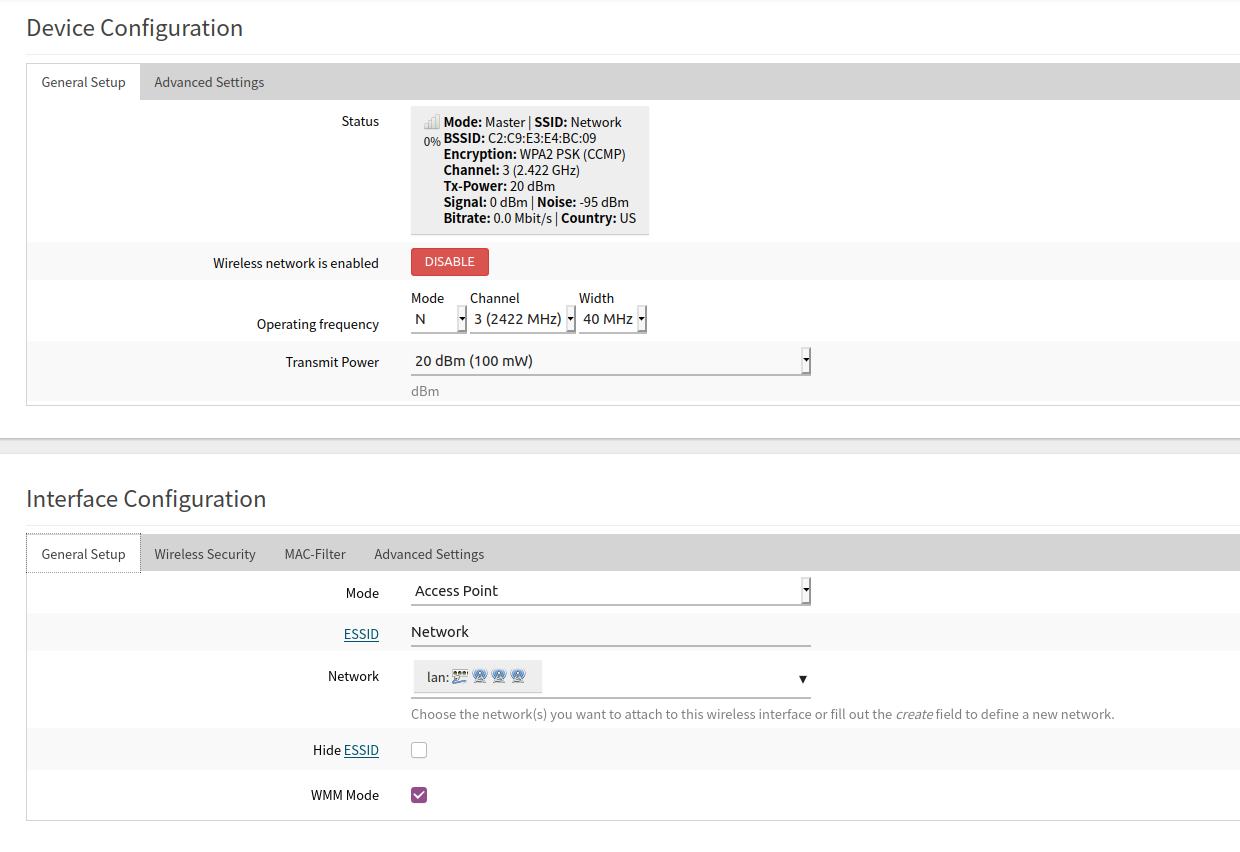Click the last wireless antenna icon in Network
The height and width of the screenshot is (852, 1240).
pyautogui.click(x=518, y=677)
